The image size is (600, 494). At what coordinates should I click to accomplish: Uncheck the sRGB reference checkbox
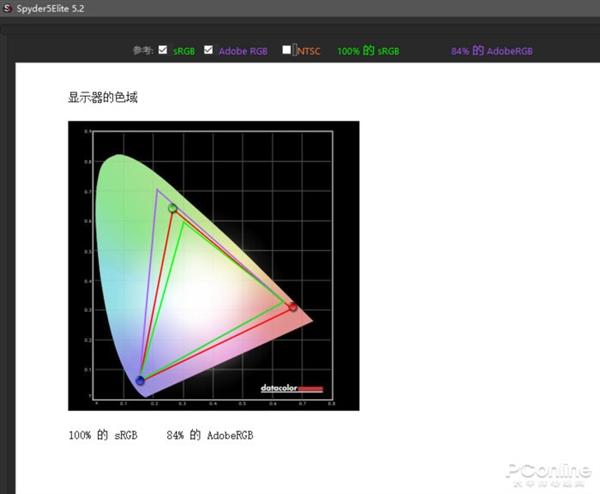[x=163, y=50]
